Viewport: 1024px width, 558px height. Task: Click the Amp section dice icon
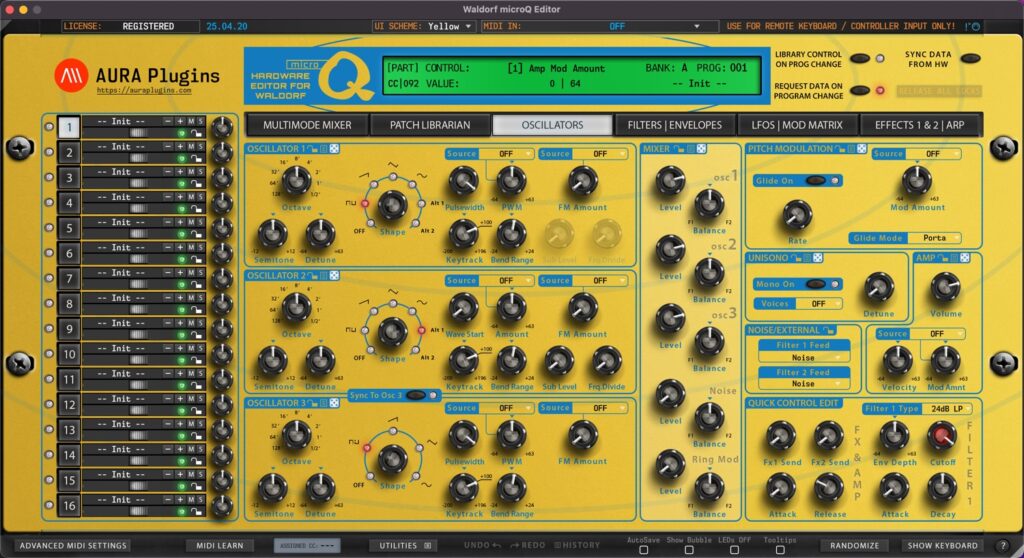coord(965,258)
